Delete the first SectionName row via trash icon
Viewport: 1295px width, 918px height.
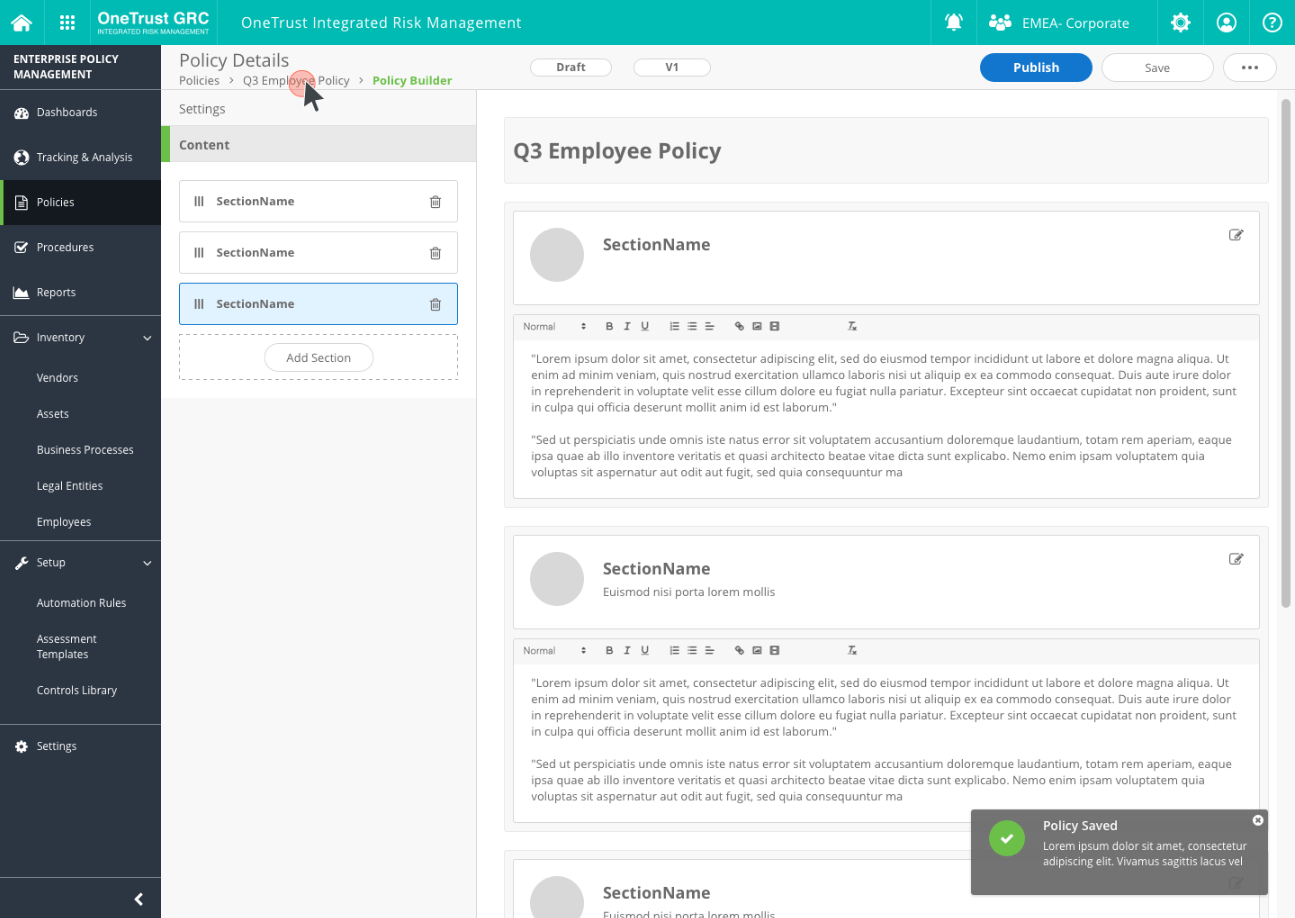(435, 201)
